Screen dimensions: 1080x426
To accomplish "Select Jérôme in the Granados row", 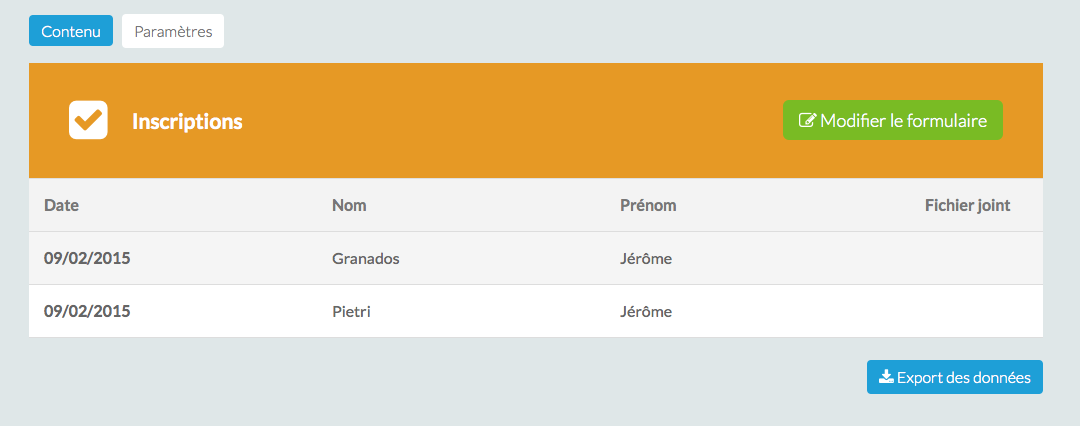I will [646, 258].
